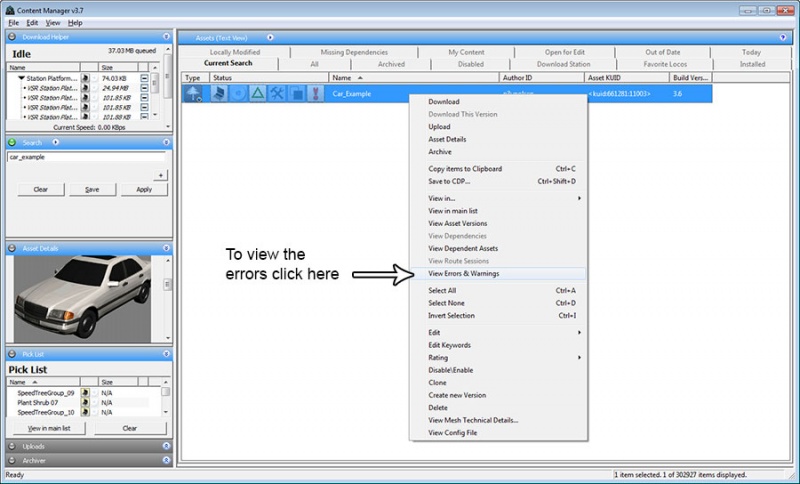Choose Delete from the context menu
The height and width of the screenshot is (484, 800).
coord(499,408)
